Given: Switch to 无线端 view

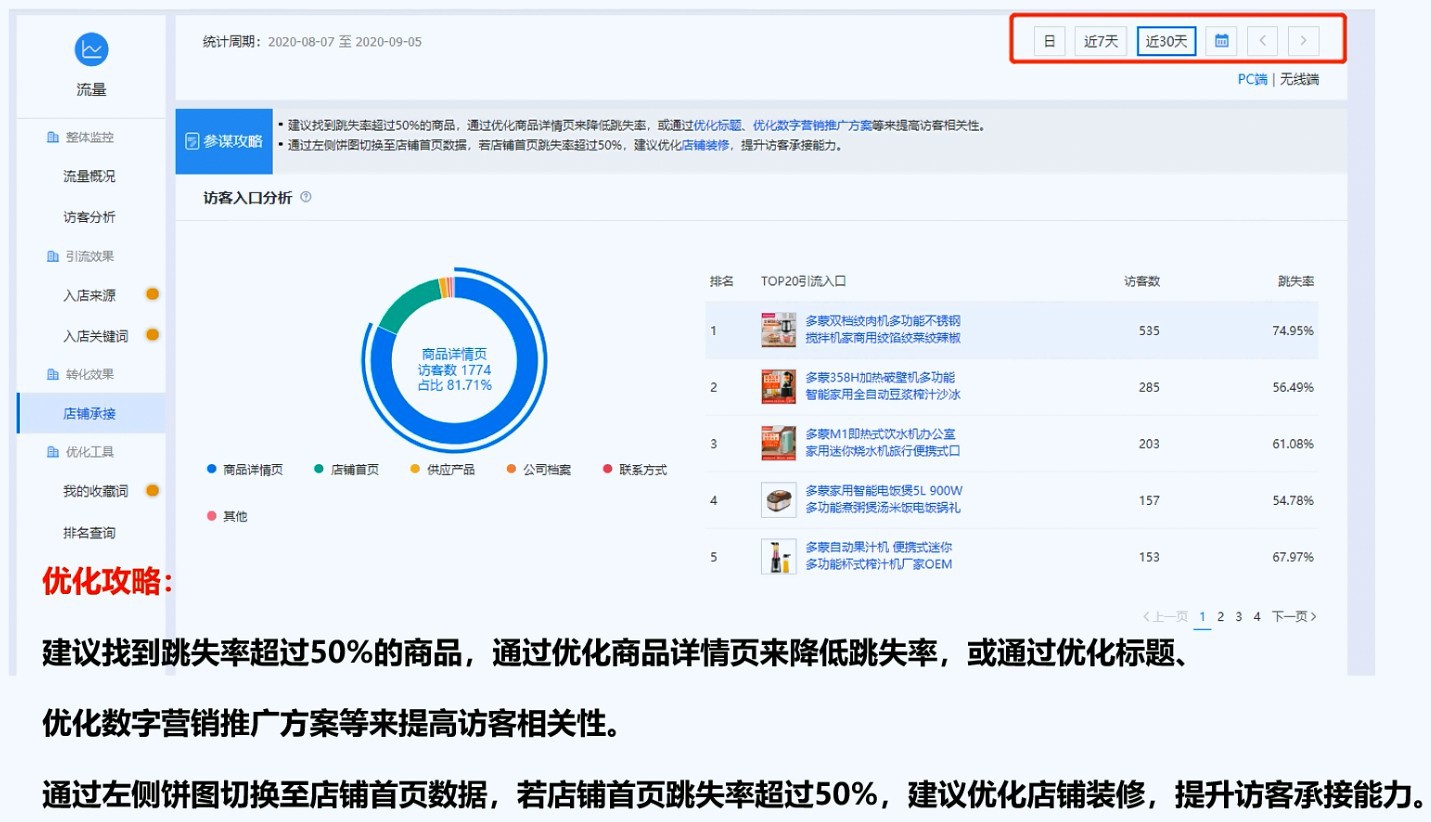Looking at the screenshot, I should (x=1299, y=79).
